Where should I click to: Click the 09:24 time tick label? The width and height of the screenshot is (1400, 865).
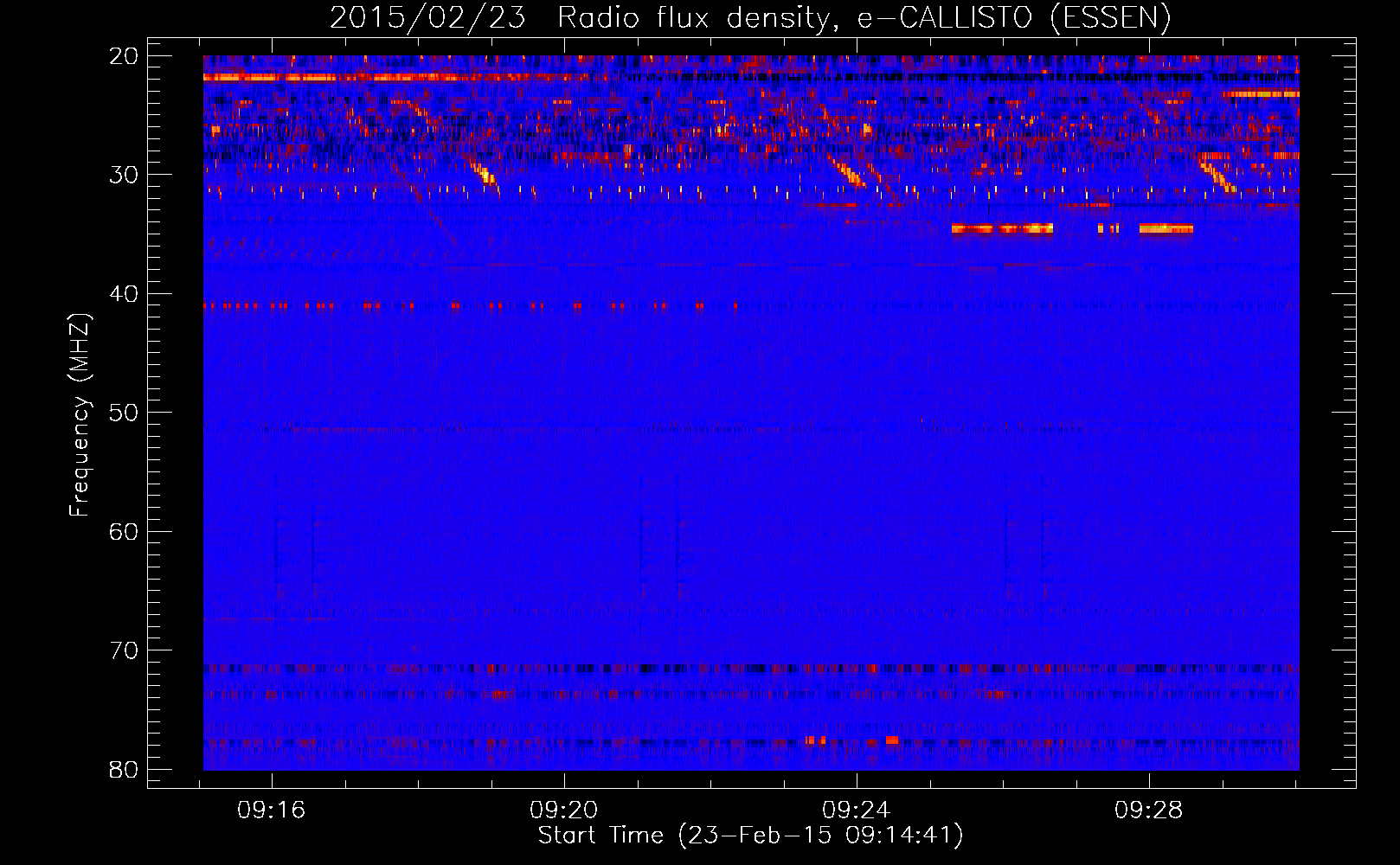tap(857, 811)
